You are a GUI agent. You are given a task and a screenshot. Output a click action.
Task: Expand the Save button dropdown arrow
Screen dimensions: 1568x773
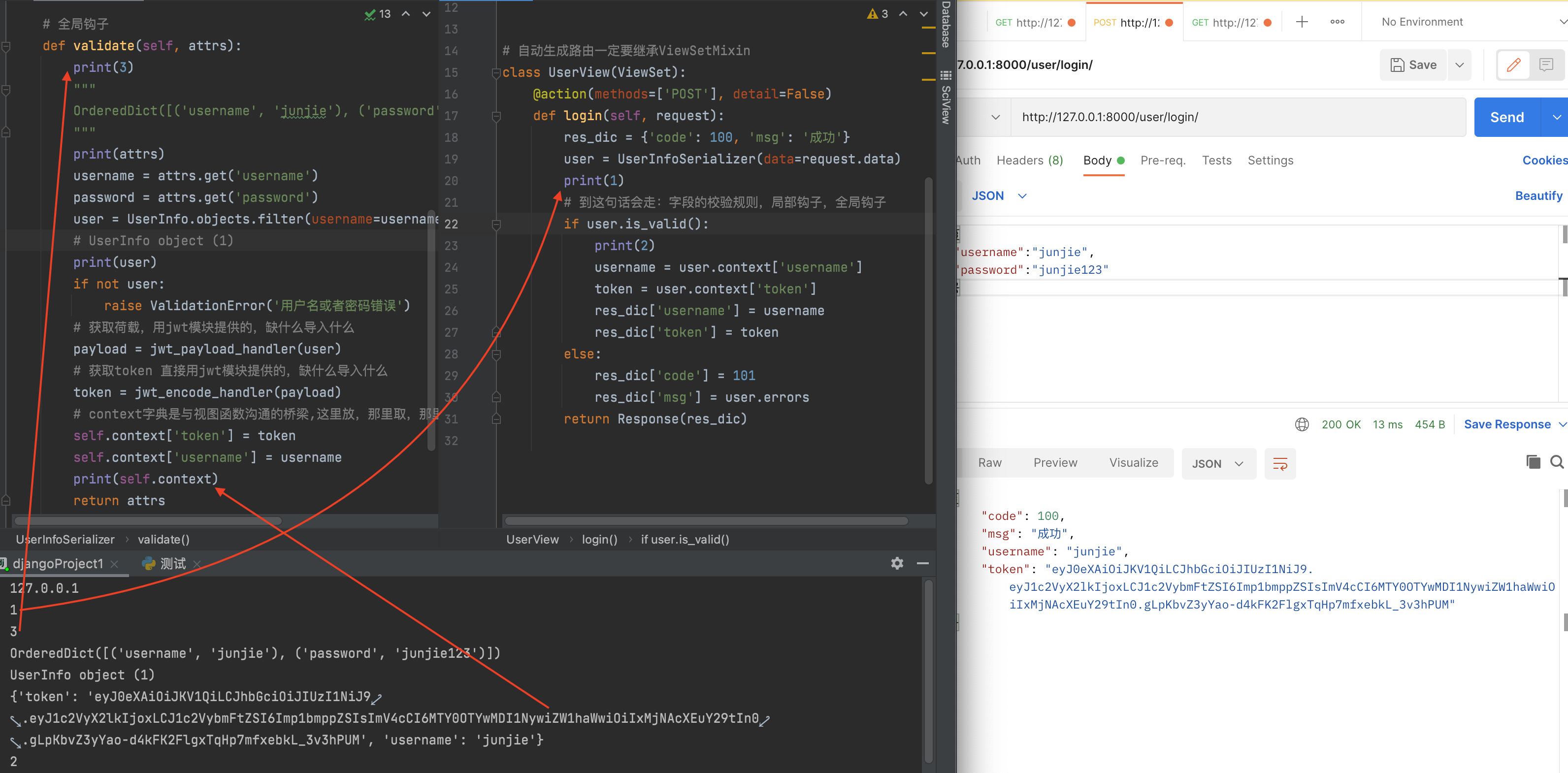click(x=1459, y=65)
